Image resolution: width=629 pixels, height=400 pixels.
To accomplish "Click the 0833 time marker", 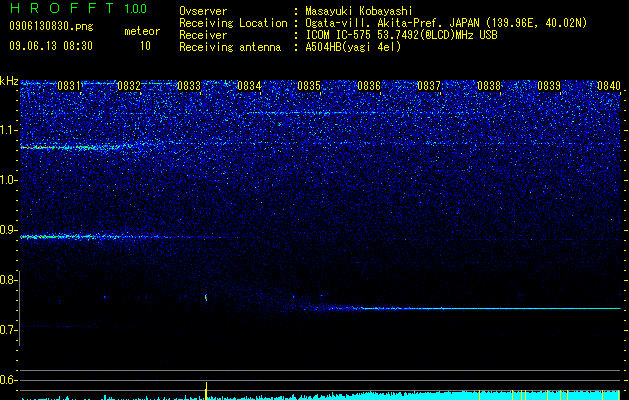I will pyautogui.click(x=189, y=86).
